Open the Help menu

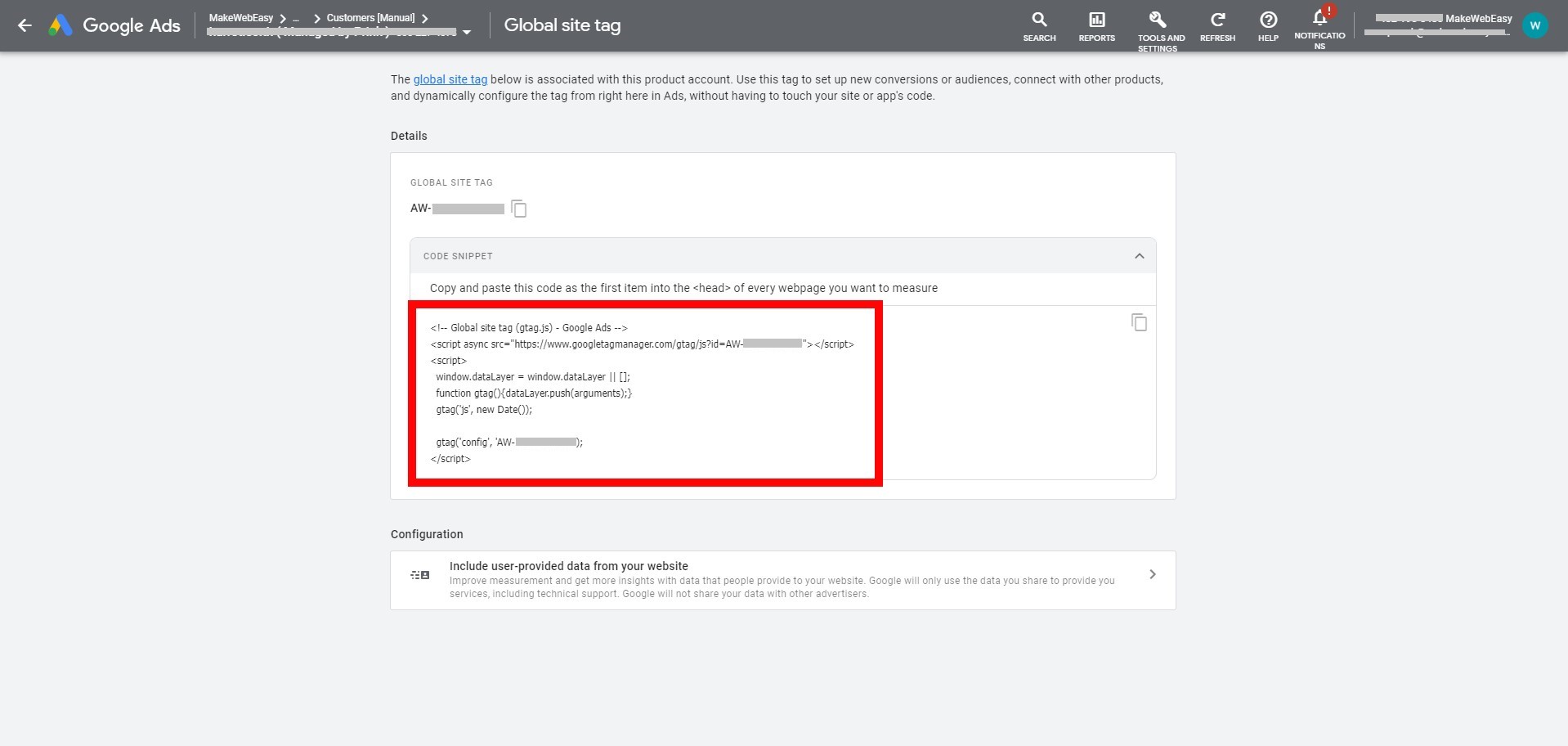tap(1267, 26)
